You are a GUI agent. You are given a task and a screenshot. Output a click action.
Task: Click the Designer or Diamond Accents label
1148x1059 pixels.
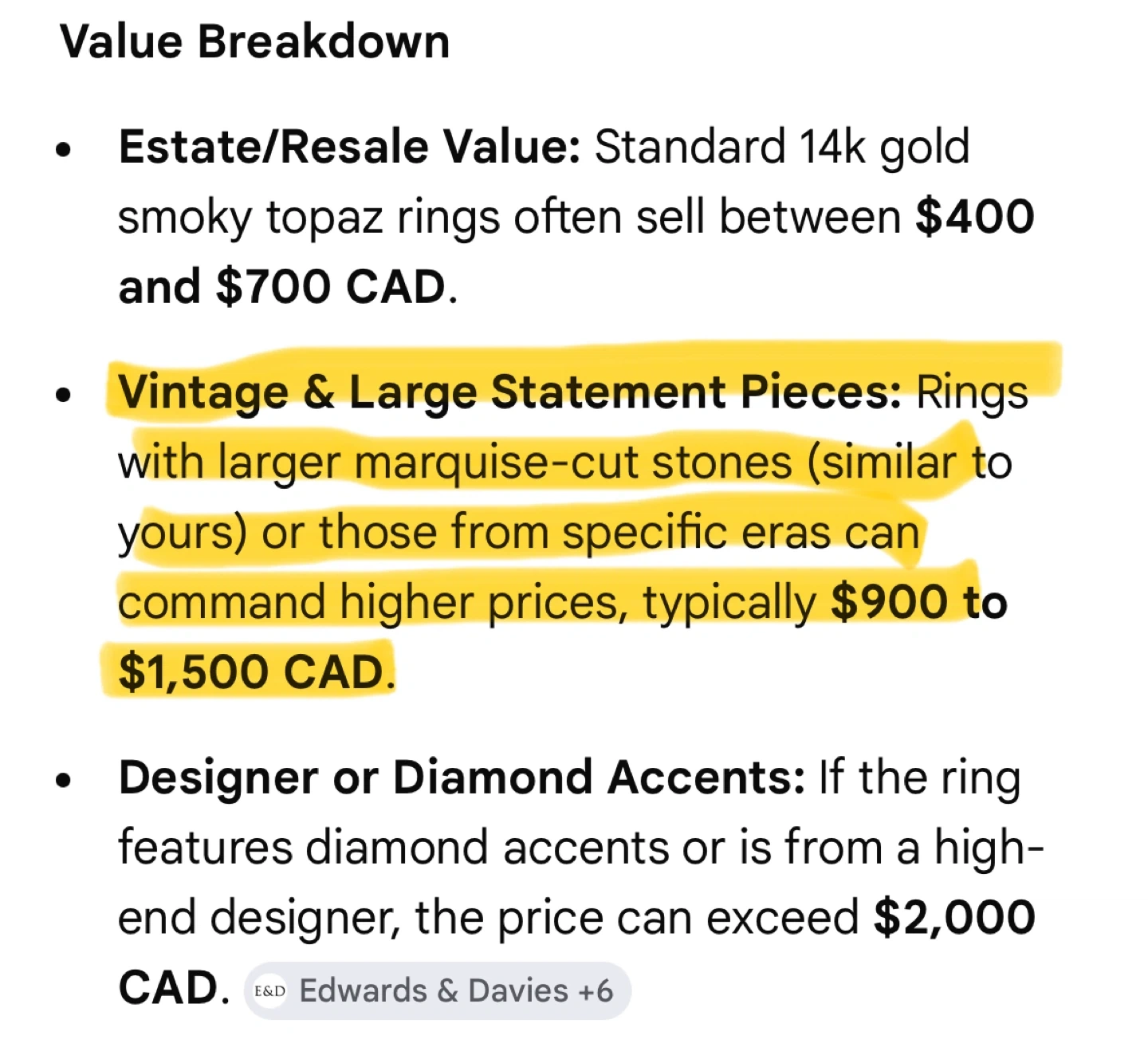[x=462, y=778]
